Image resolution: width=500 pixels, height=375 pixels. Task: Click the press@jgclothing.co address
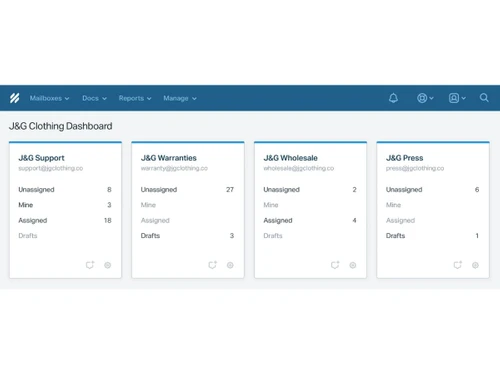(x=415, y=168)
